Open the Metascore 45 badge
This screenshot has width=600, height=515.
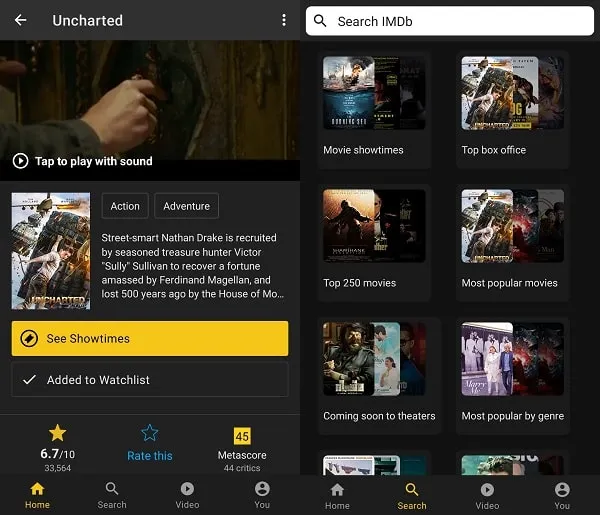tap(242, 436)
